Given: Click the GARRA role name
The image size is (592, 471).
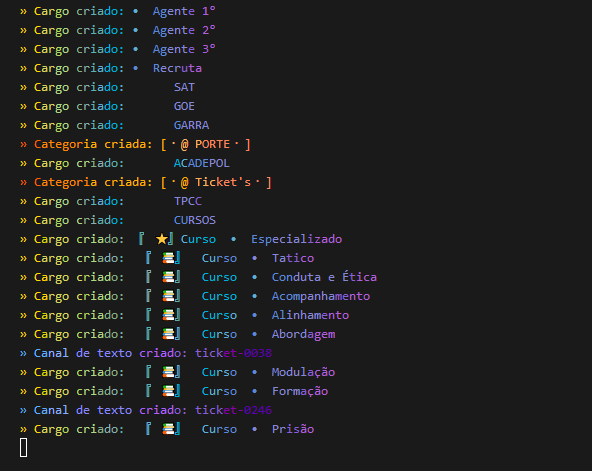Looking at the screenshot, I should pyautogui.click(x=191, y=125).
